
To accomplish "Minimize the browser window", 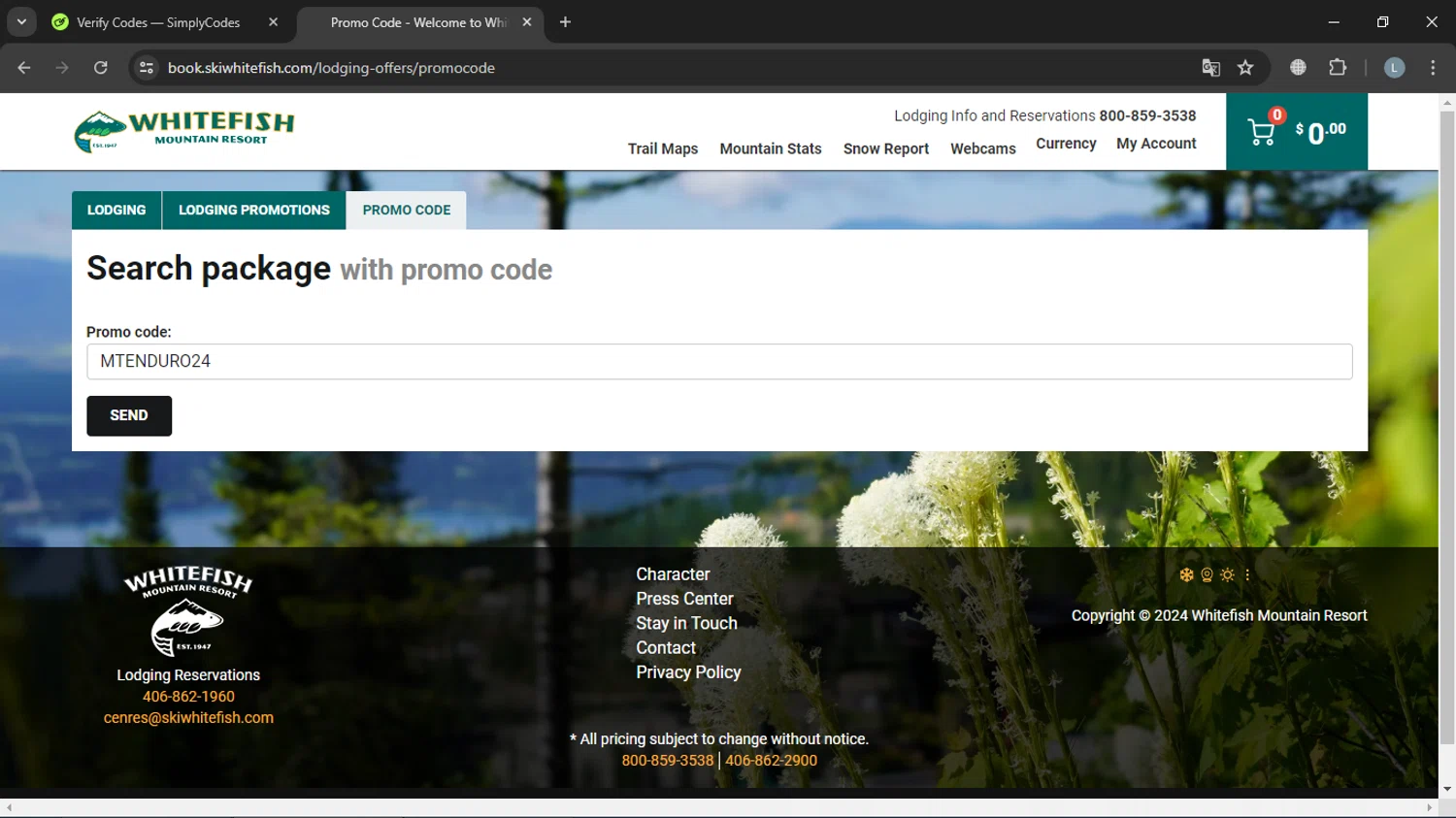I will point(1334,22).
